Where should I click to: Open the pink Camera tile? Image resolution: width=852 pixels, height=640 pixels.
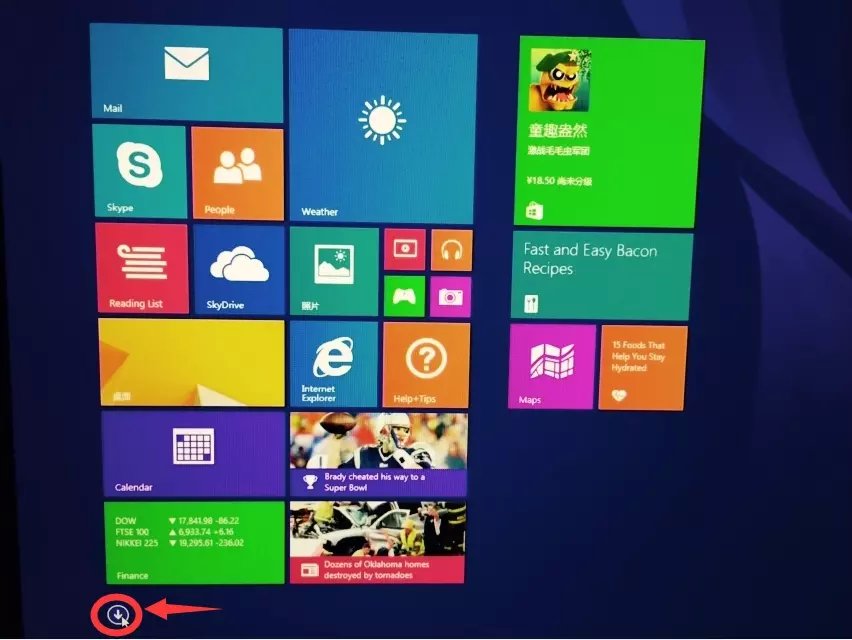coord(450,297)
